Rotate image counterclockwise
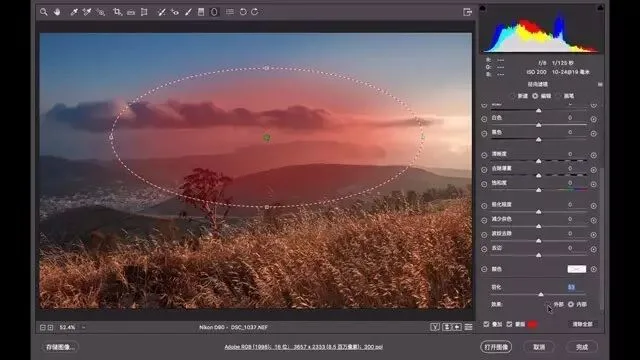 click(x=243, y=12)
